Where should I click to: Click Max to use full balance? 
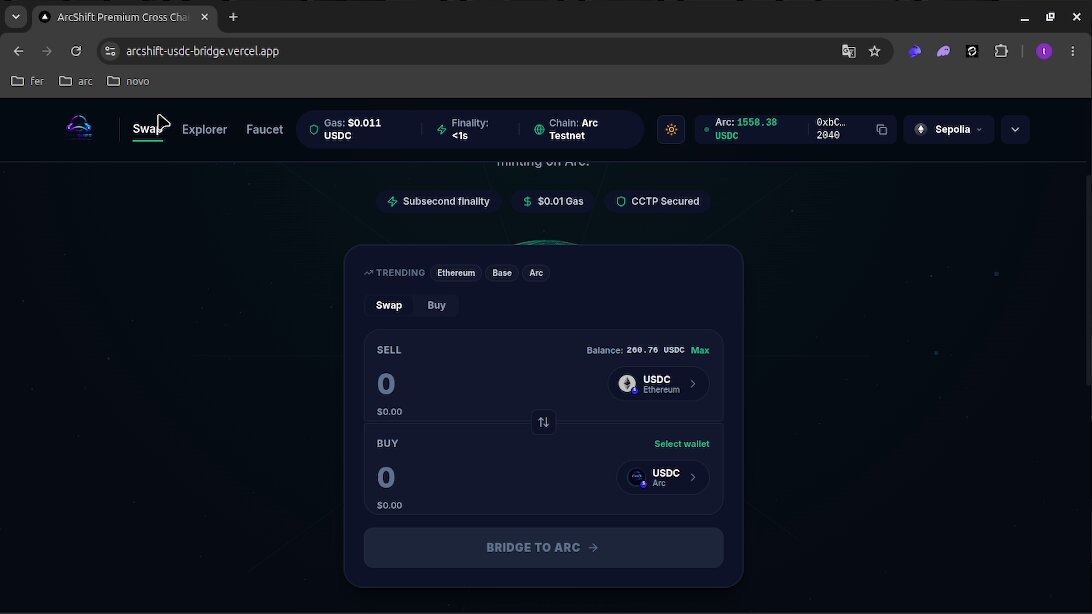click(700, 350)
